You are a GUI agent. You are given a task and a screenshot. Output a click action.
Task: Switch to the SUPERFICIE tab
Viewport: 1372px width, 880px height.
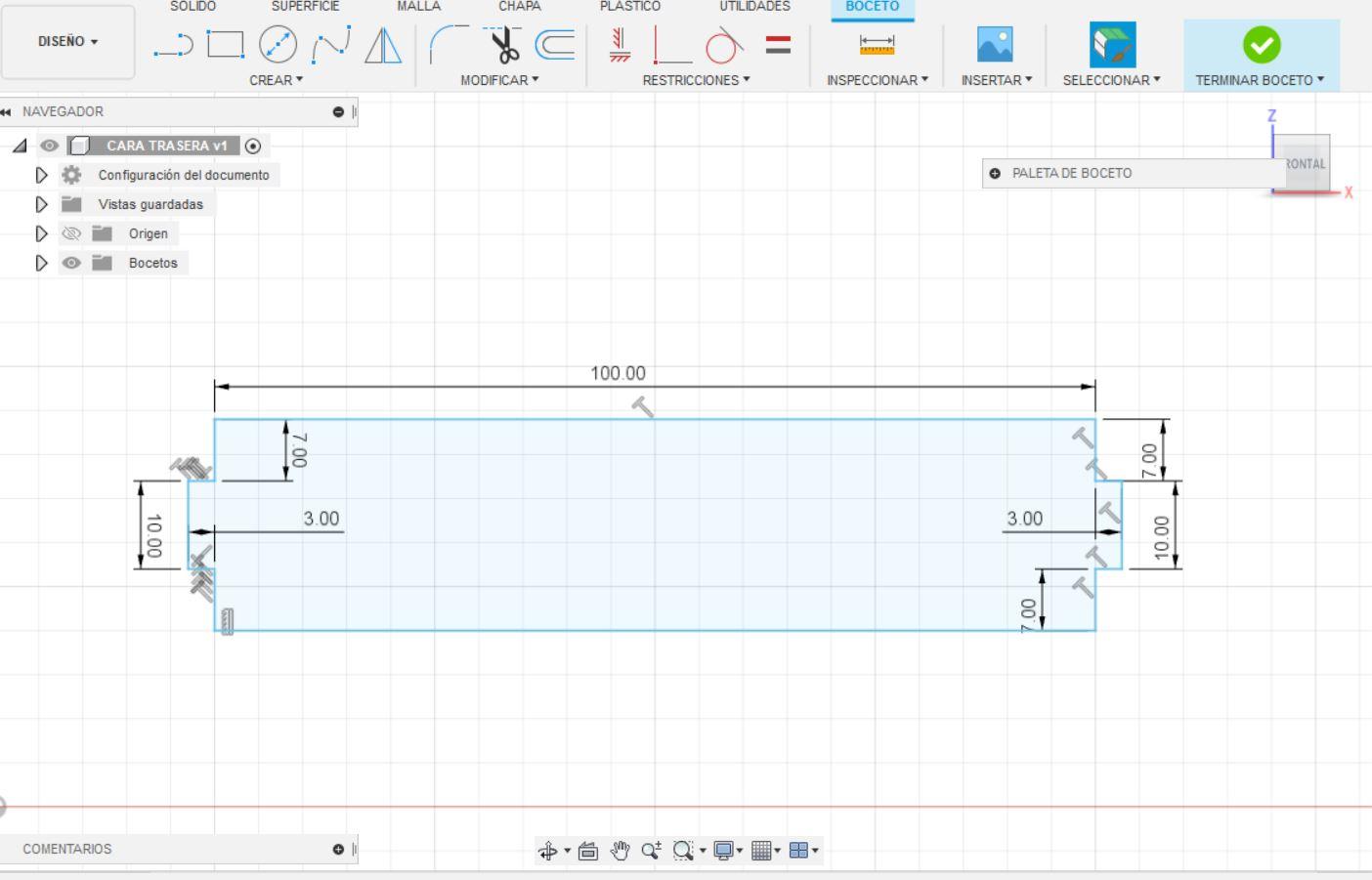point(305,6)
